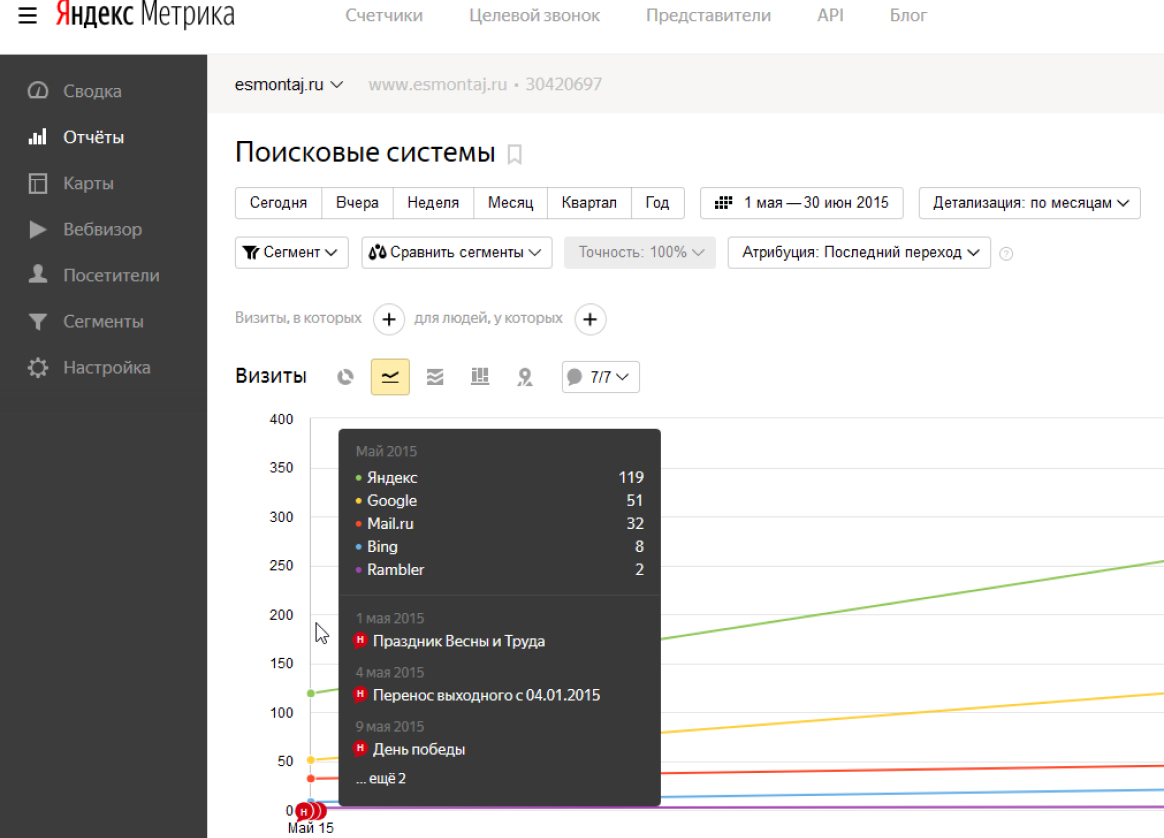This screenshot has height=838, width=1164.
Task: Open Сводка in the sidebar
Action: point(74,91)
